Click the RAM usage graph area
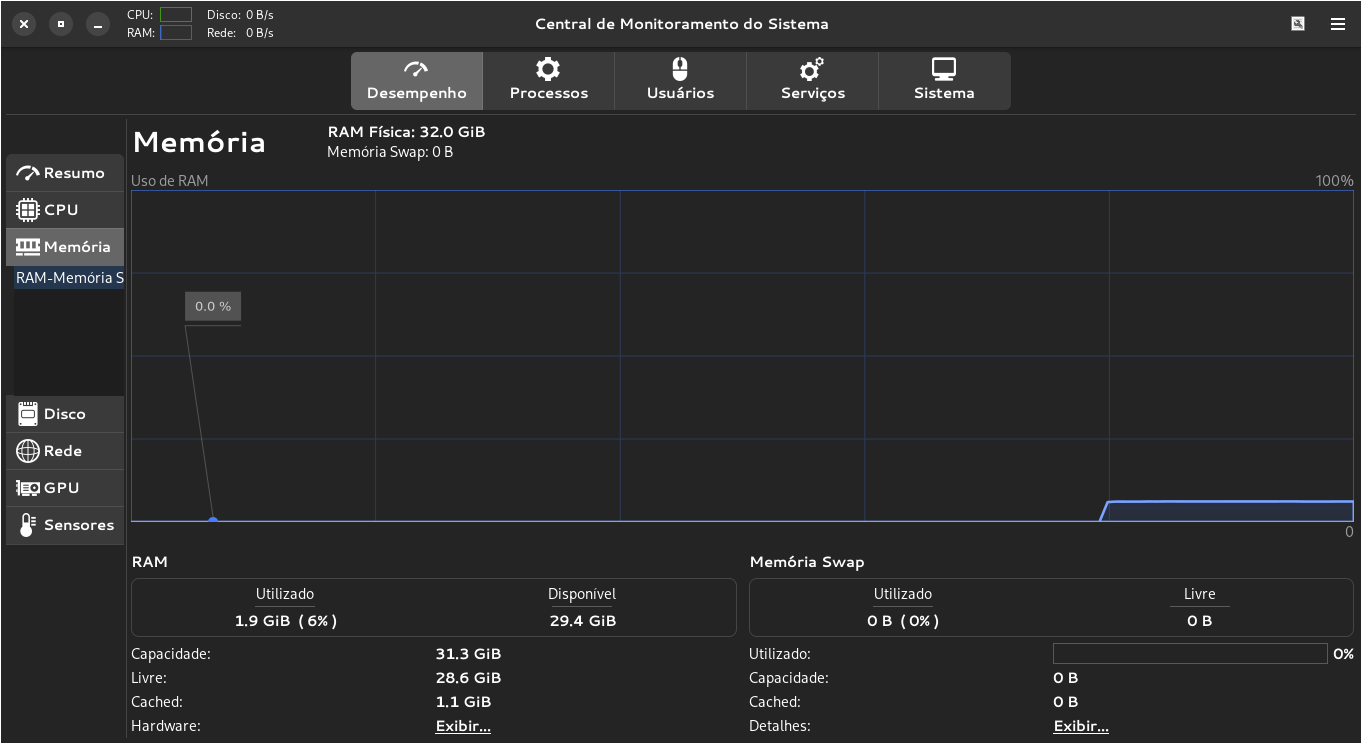The width and height of the screenshot is (1362, 744). point(741,355)
